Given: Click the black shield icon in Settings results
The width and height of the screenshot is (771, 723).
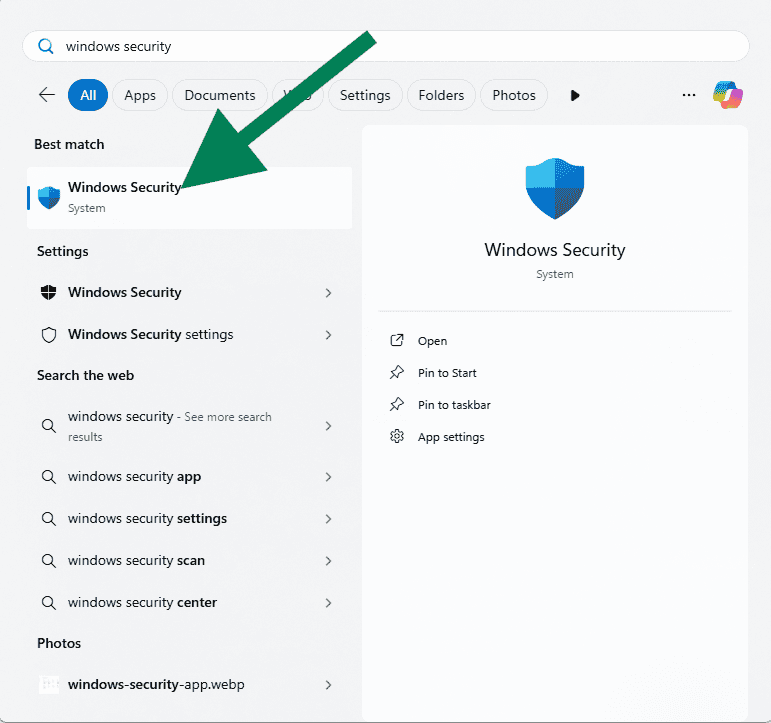Looking at the screenshot, I should (48, 292).
